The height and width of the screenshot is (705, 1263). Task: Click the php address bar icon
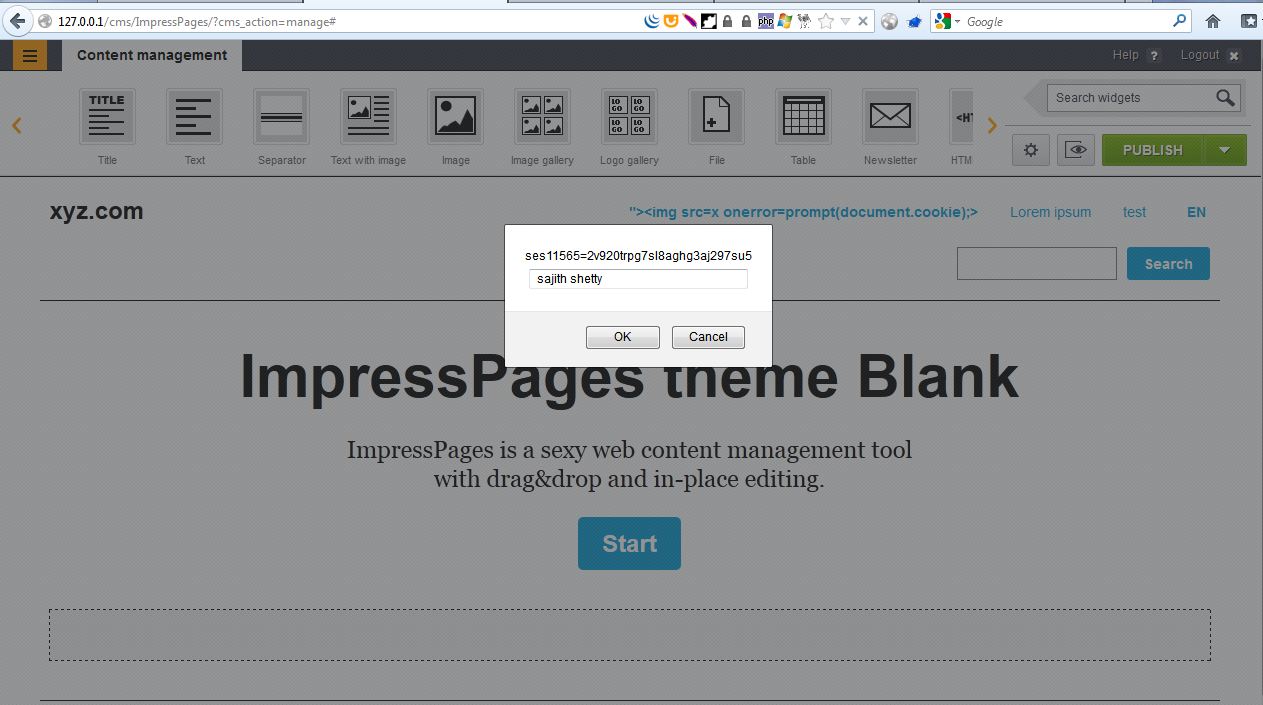click(x=766, y=21)
